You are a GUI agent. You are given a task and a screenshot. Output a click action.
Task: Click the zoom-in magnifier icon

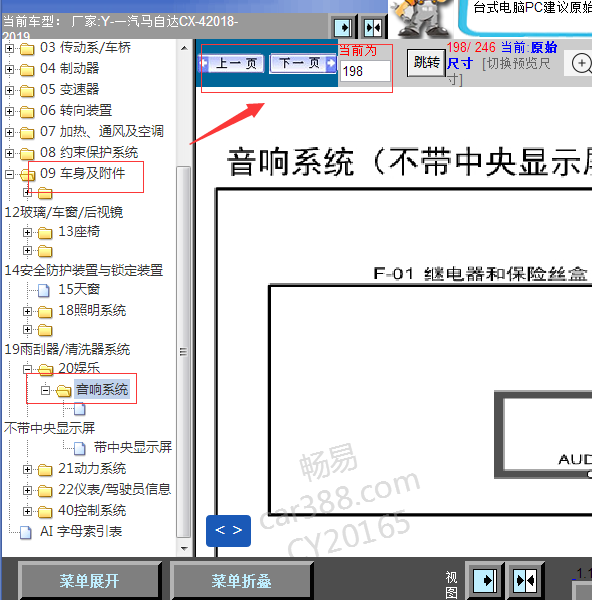[581, 63]
